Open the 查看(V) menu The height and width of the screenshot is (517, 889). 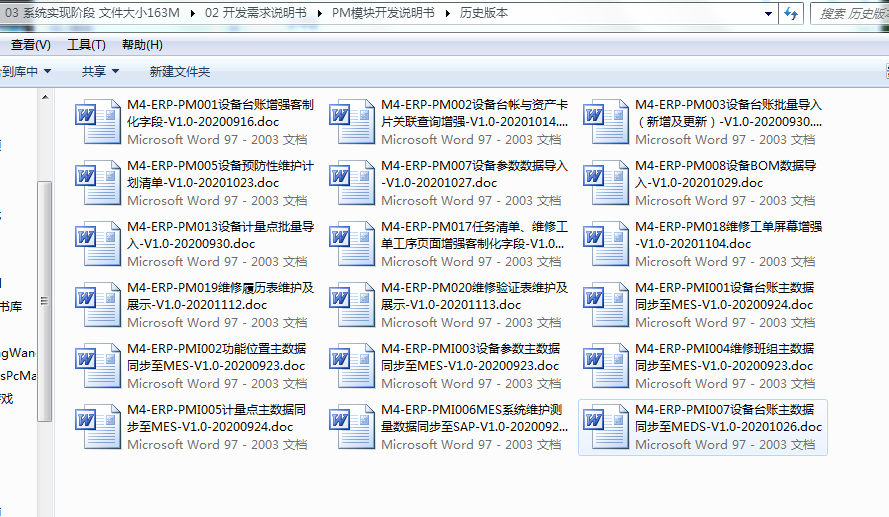[x=30, y=45]
